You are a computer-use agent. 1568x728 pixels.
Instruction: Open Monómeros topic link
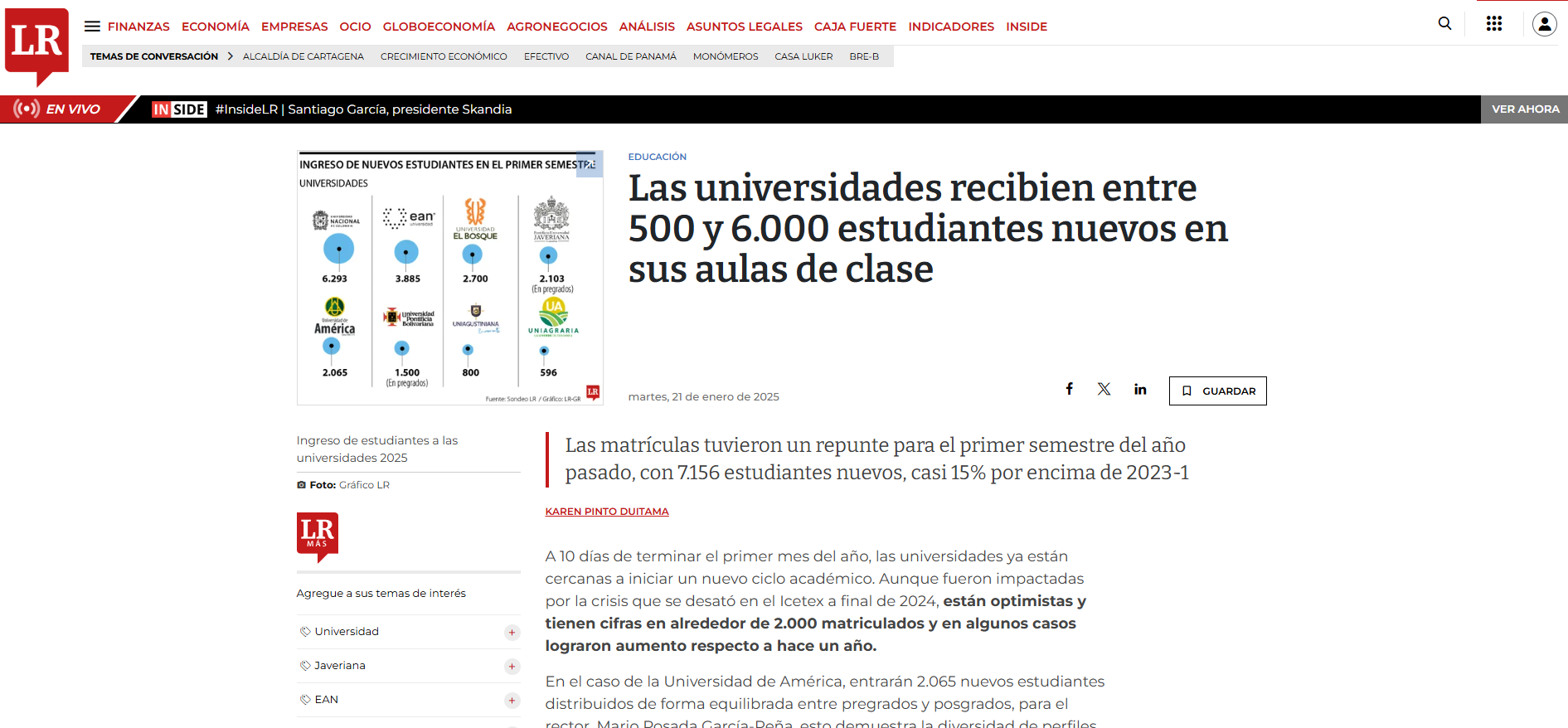pos(726,56)
